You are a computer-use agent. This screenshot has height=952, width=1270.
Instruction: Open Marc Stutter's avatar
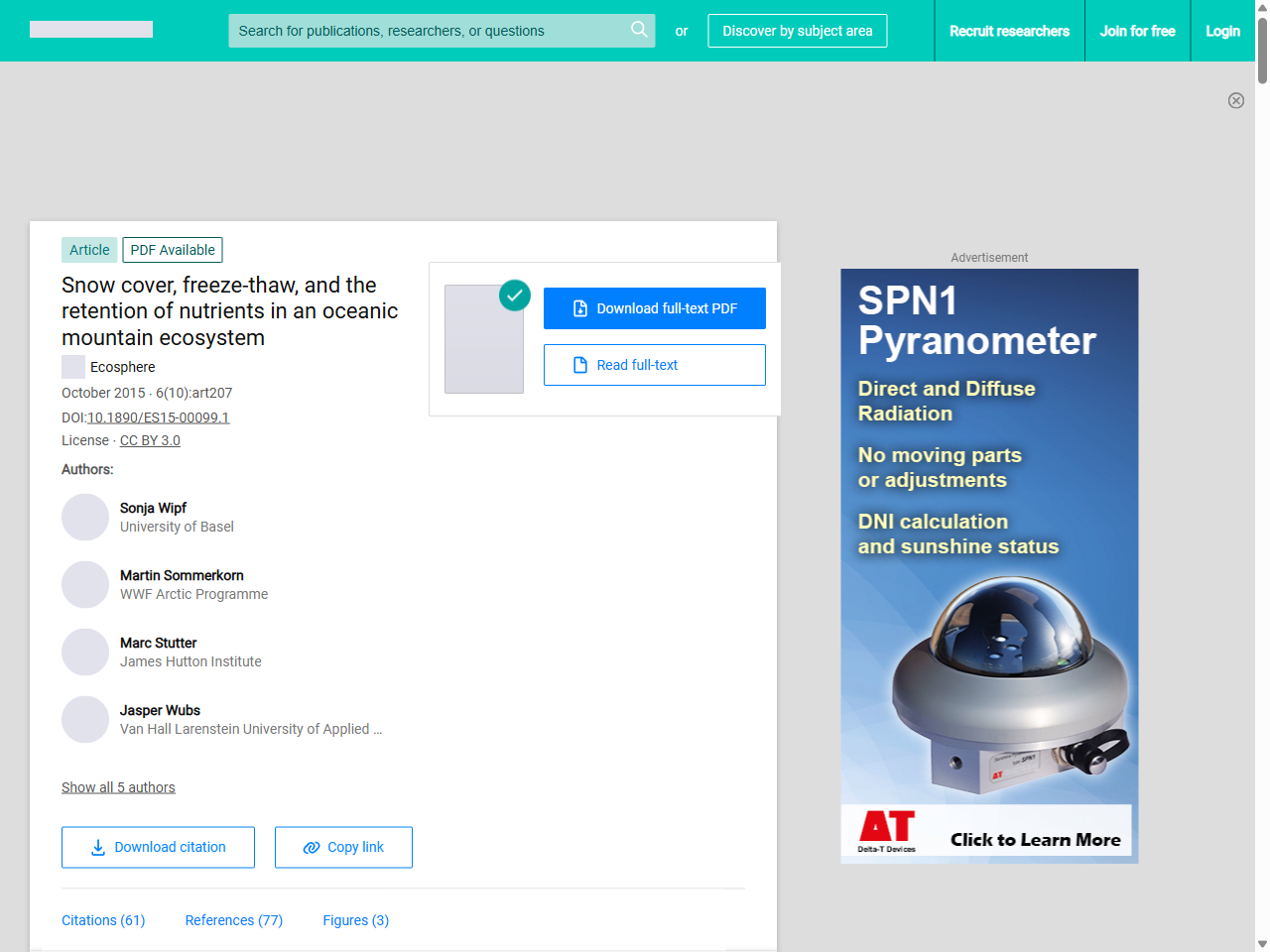[85, 653]
